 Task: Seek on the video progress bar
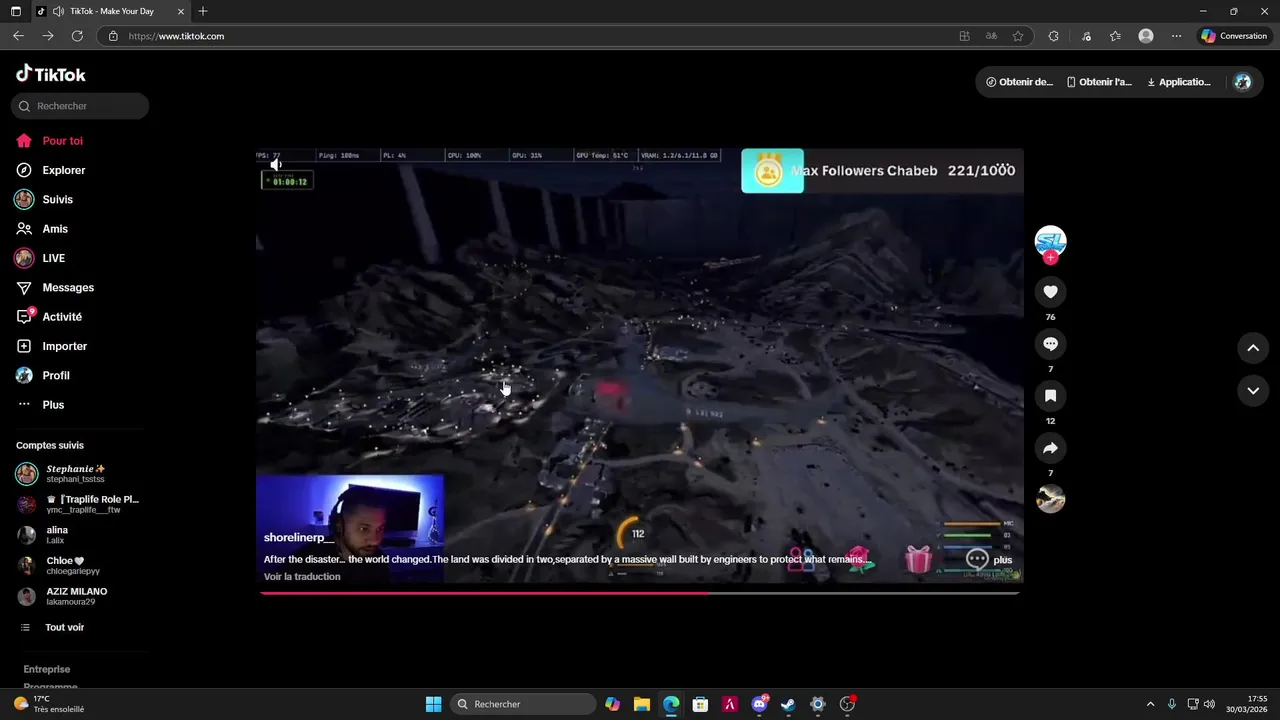pyautogui.click(x=640, y=593)
